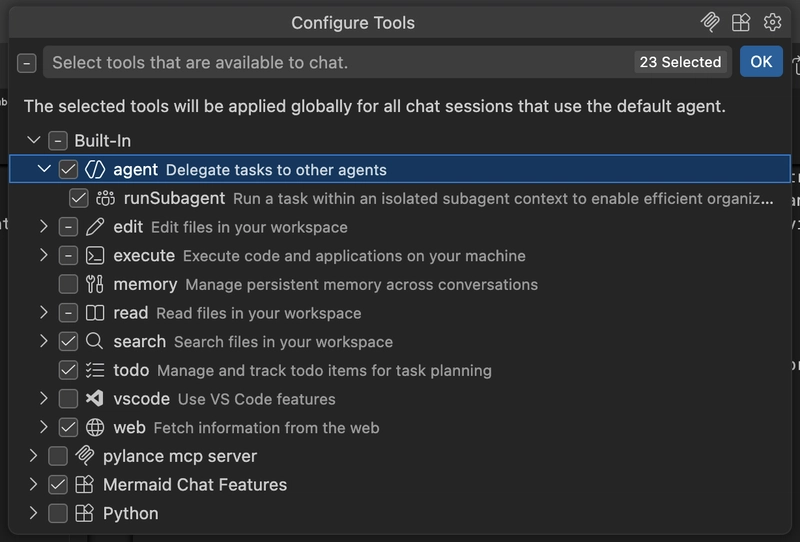This screenshot has height=542, width=800.
Task: Expand the edit tool group
Action: pos(44,227)
